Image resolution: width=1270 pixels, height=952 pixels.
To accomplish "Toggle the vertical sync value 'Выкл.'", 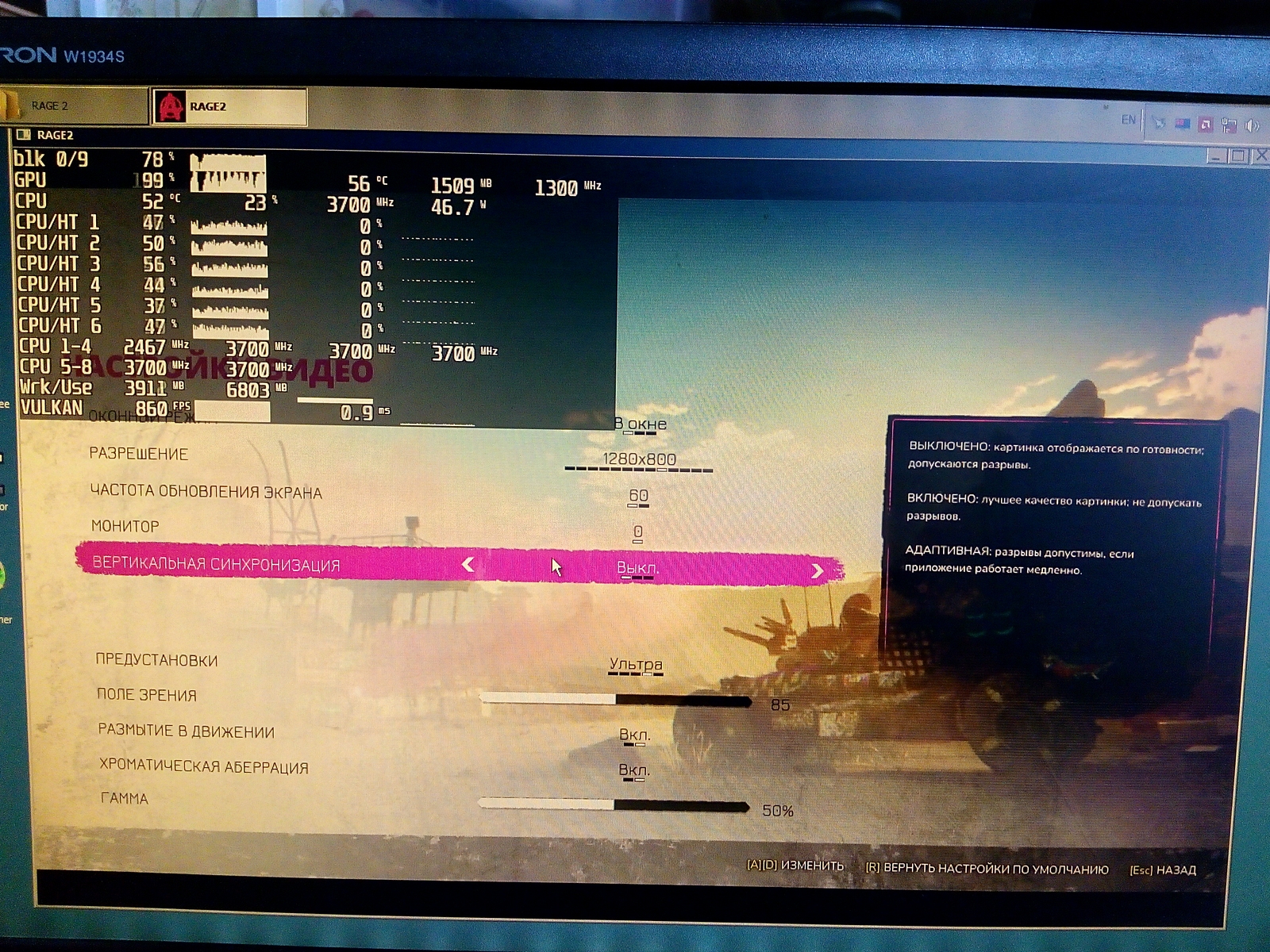I will coord(638,568).
